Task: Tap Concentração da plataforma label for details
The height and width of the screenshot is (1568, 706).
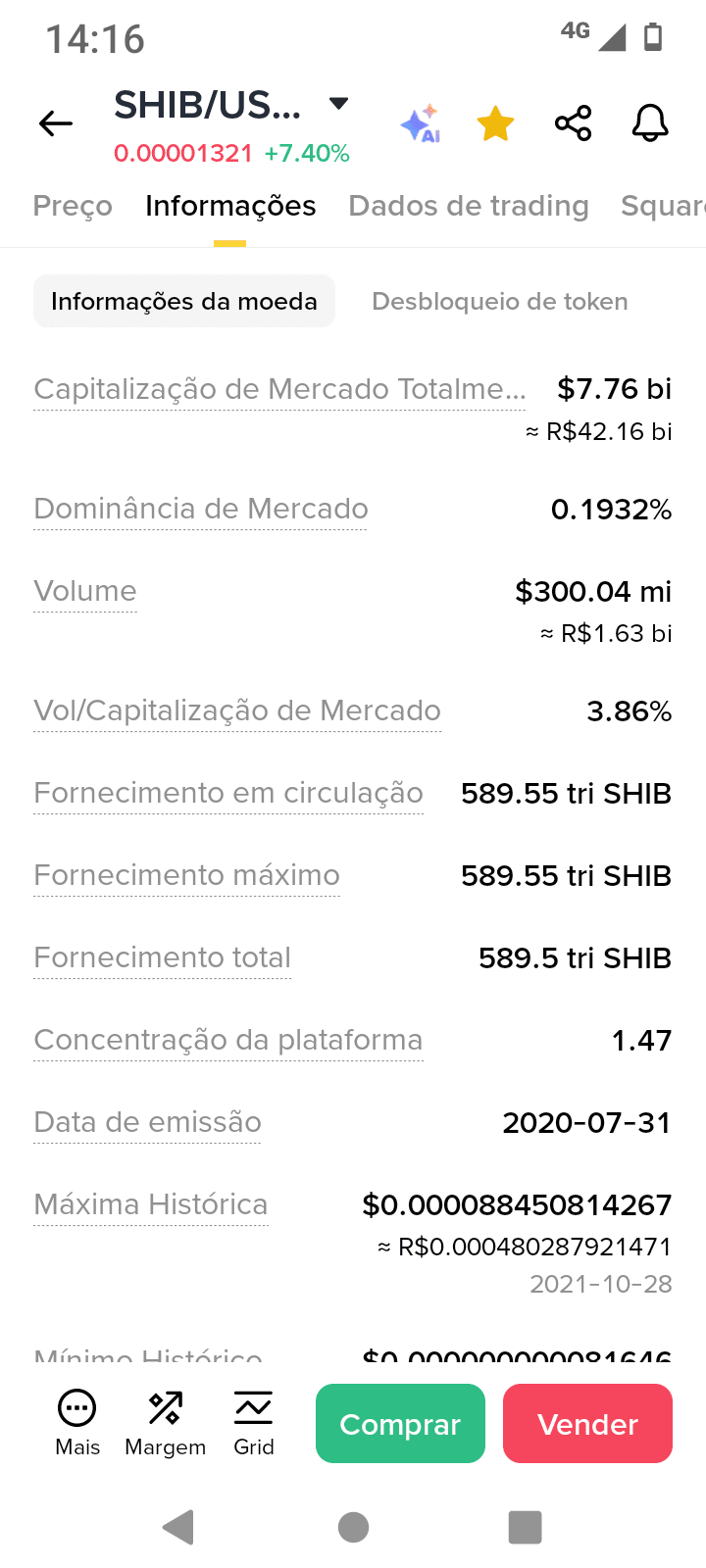Action: pos(228,1040)
